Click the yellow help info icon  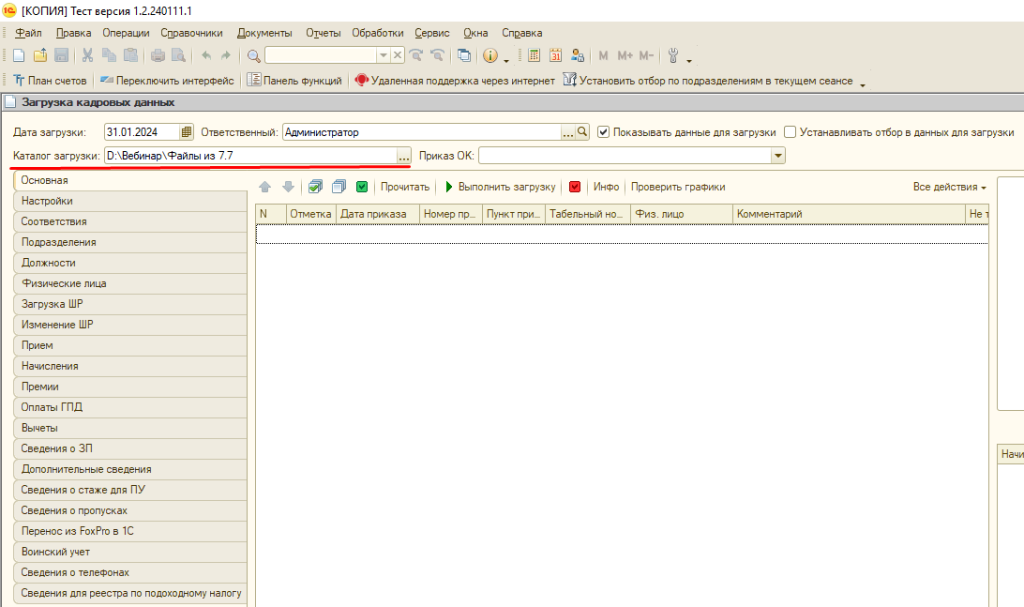[491, 56]
